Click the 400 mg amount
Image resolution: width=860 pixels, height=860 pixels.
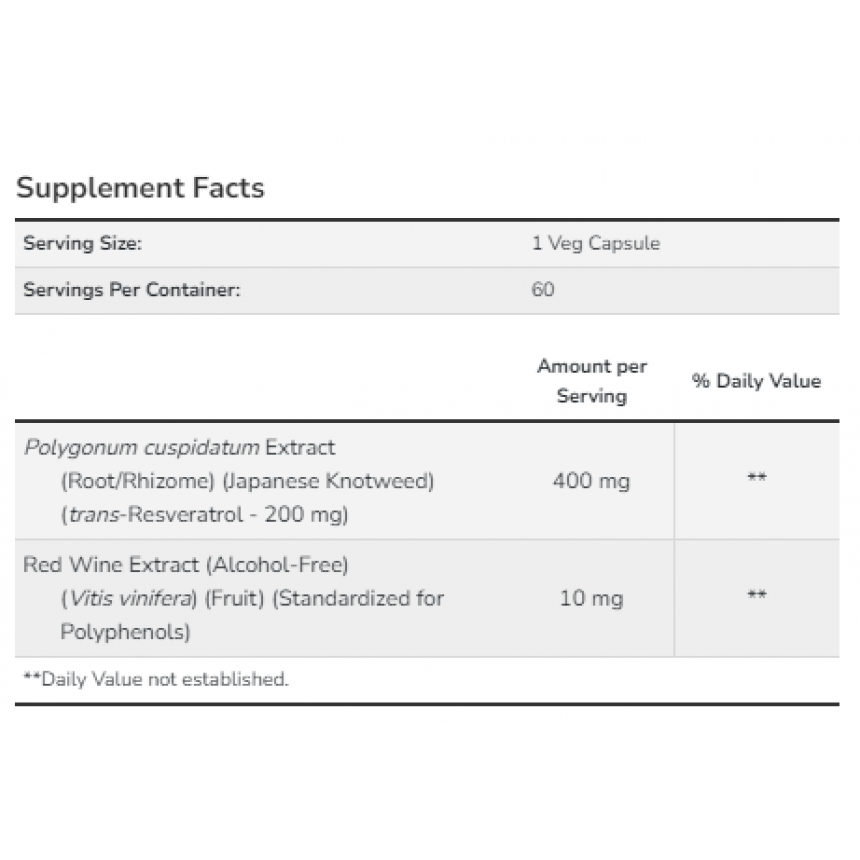click(x=591, y=481)
